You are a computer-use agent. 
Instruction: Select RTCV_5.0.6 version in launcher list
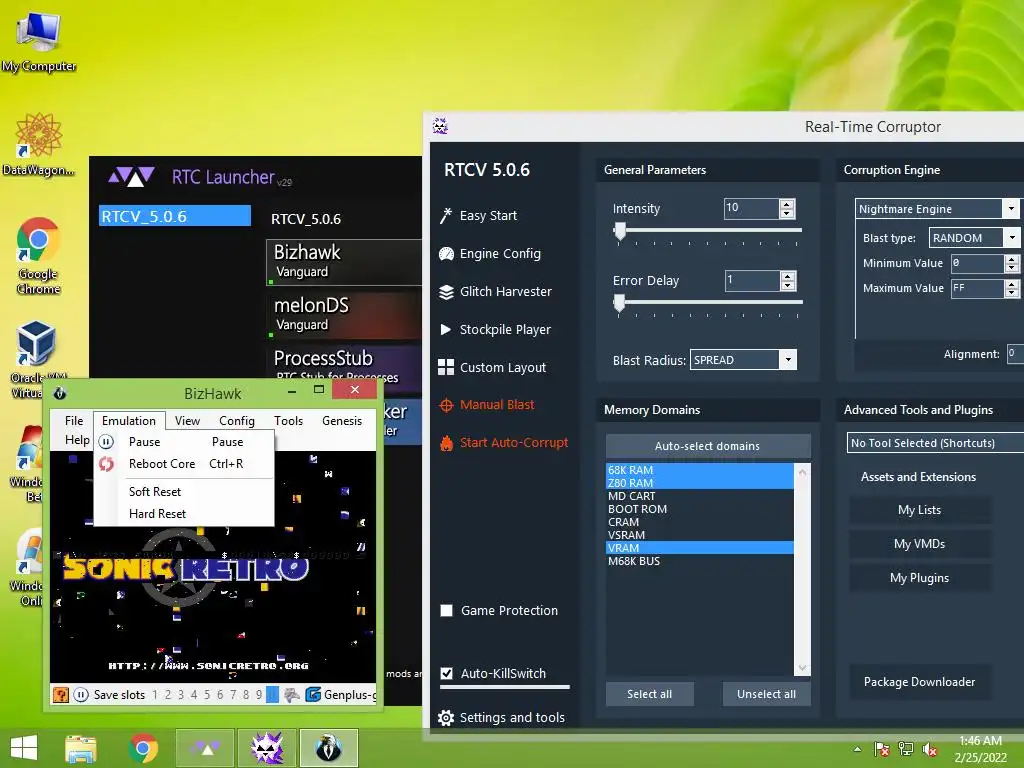[175, 216]
